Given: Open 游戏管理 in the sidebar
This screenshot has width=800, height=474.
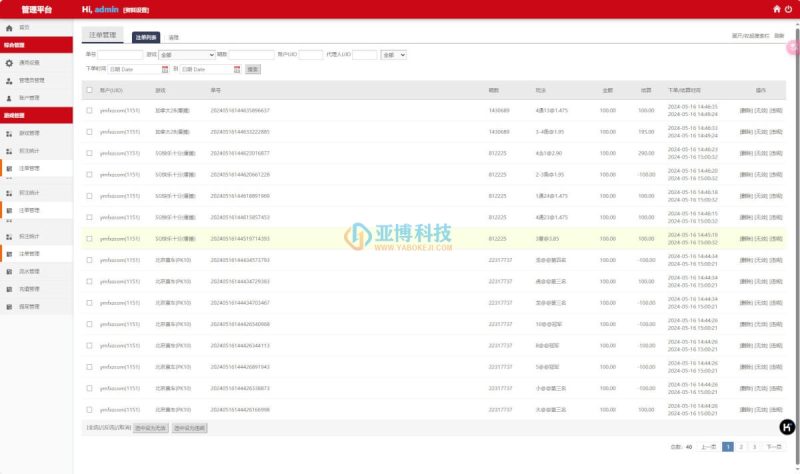Looking at the screenshot, I should pyautogui.click(x=36, y=133).
